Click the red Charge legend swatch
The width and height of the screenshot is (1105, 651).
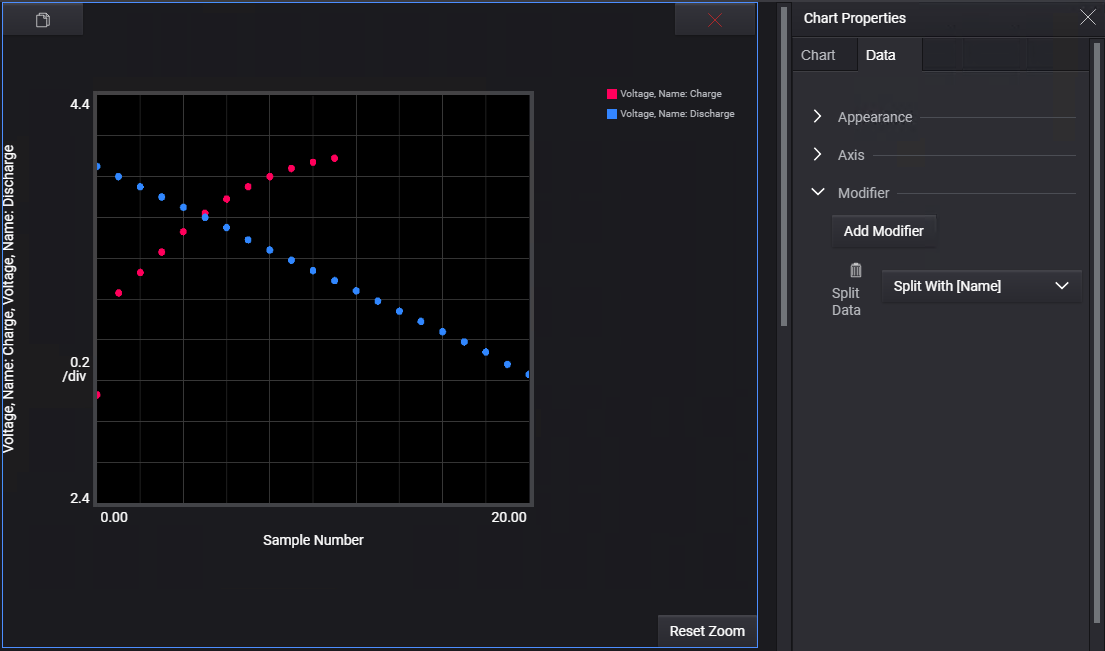(x=612, y=94)
